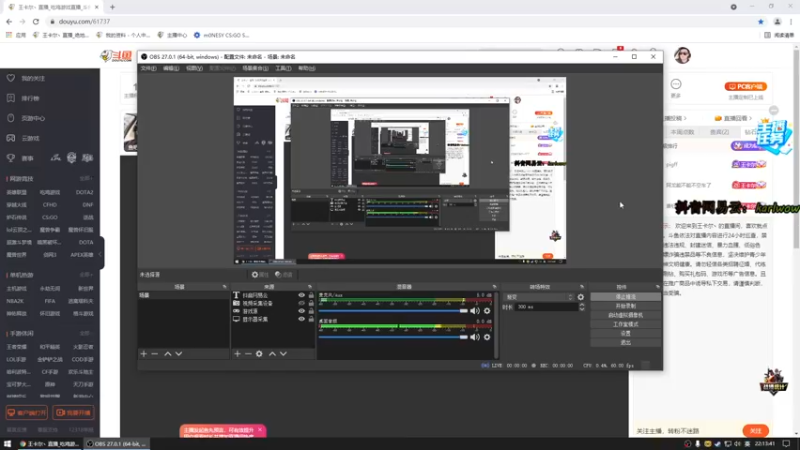Open the 工具 menu in OBS
The height and width of the screenshot is (450, 800).
click(283, 68)
